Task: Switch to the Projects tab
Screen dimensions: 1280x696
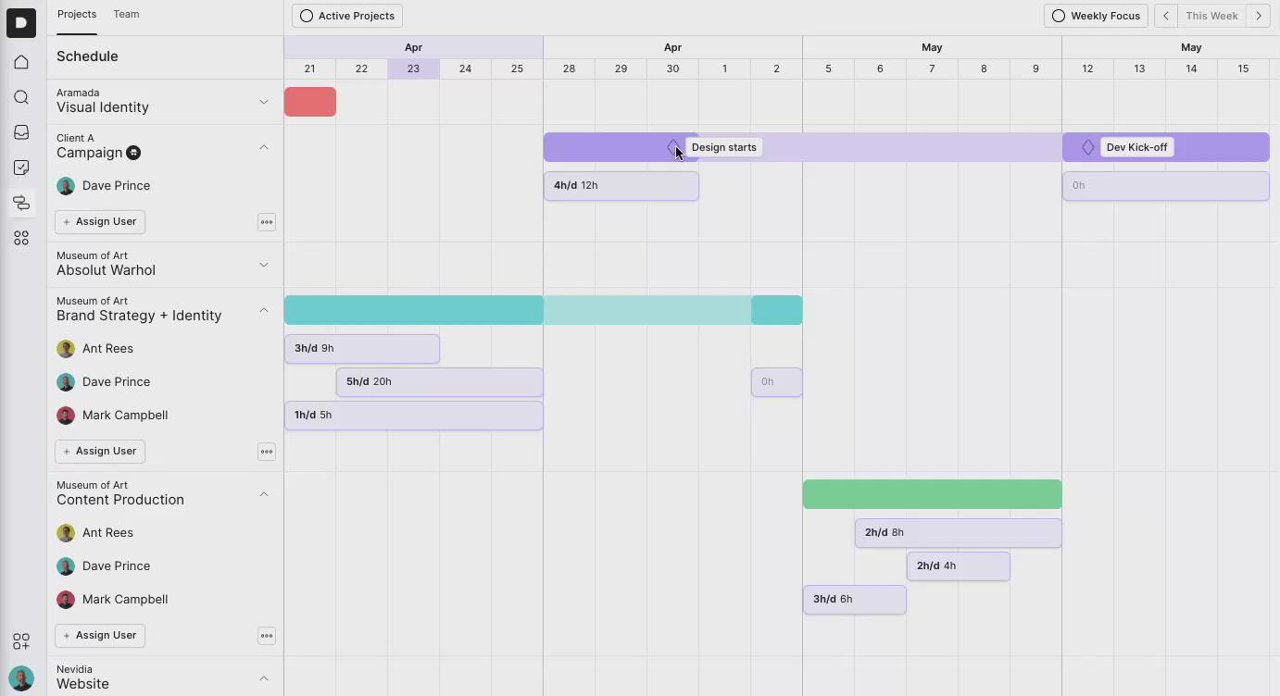Action: 77,14
